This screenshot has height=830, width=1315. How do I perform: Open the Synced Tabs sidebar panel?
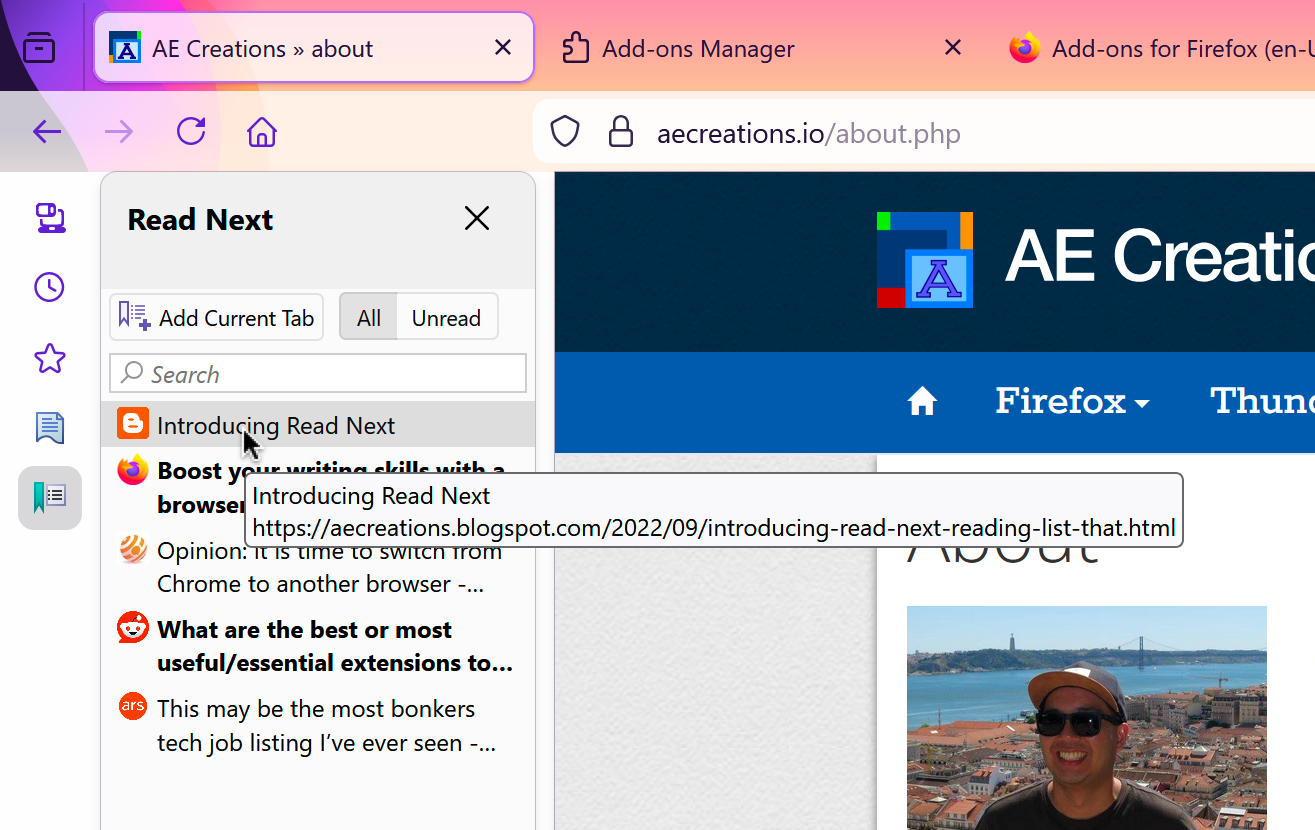click(49, 217)
